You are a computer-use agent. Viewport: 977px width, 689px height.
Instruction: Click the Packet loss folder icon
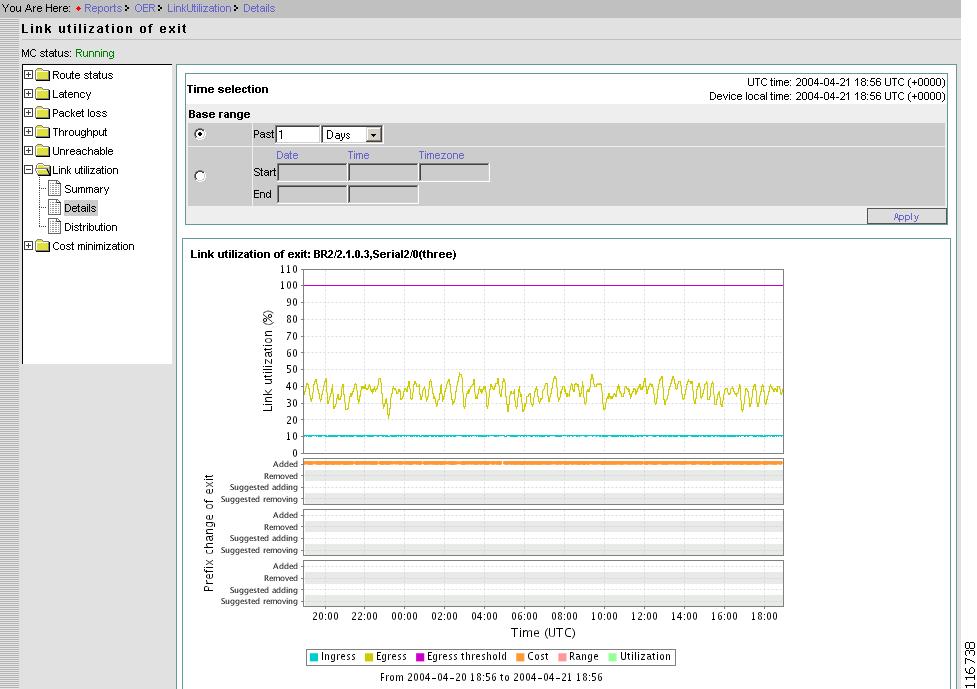[x=43, y=113]
